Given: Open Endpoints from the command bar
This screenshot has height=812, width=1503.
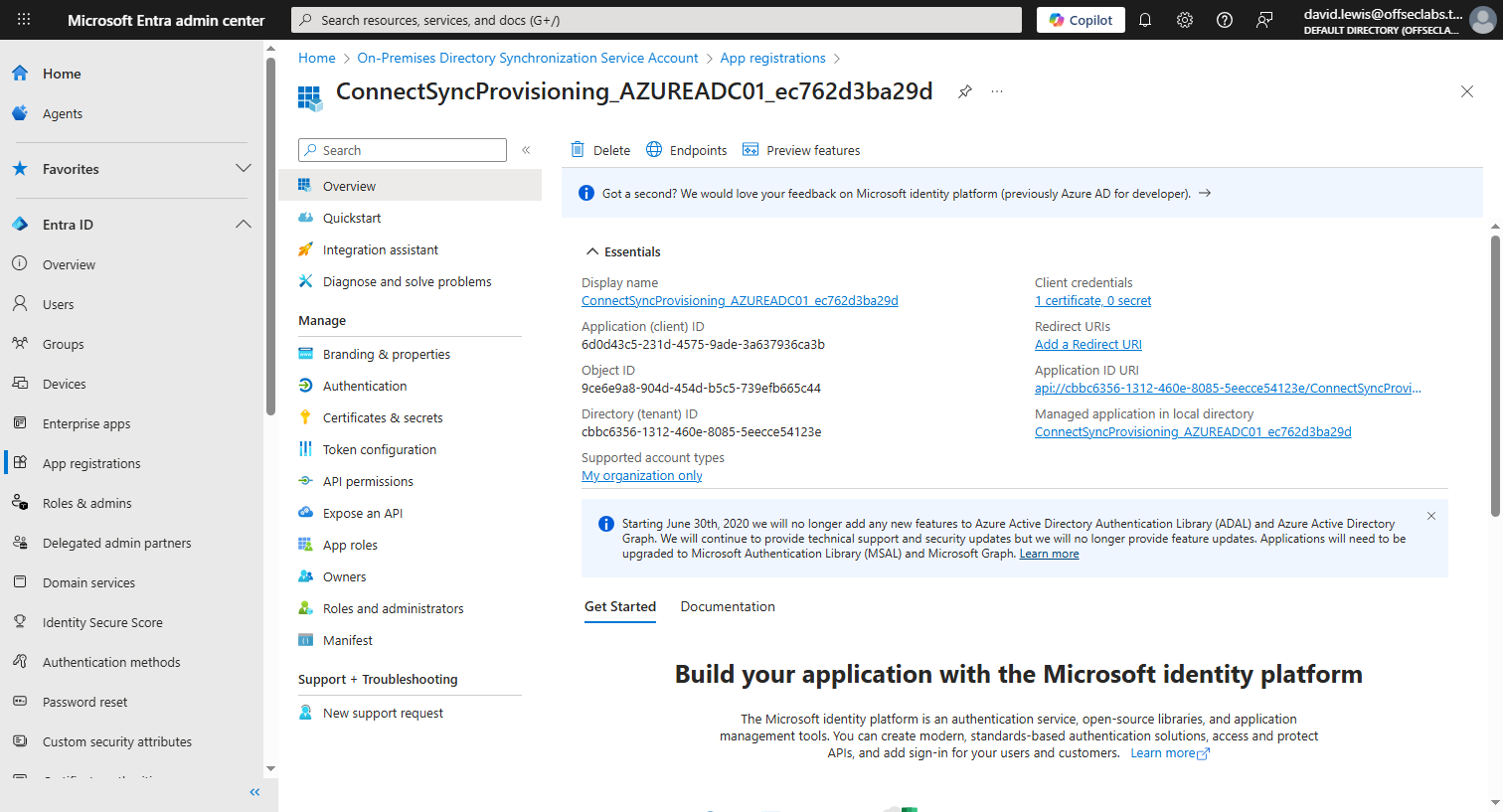Looking at the screenshot, I should coord(686,150).
